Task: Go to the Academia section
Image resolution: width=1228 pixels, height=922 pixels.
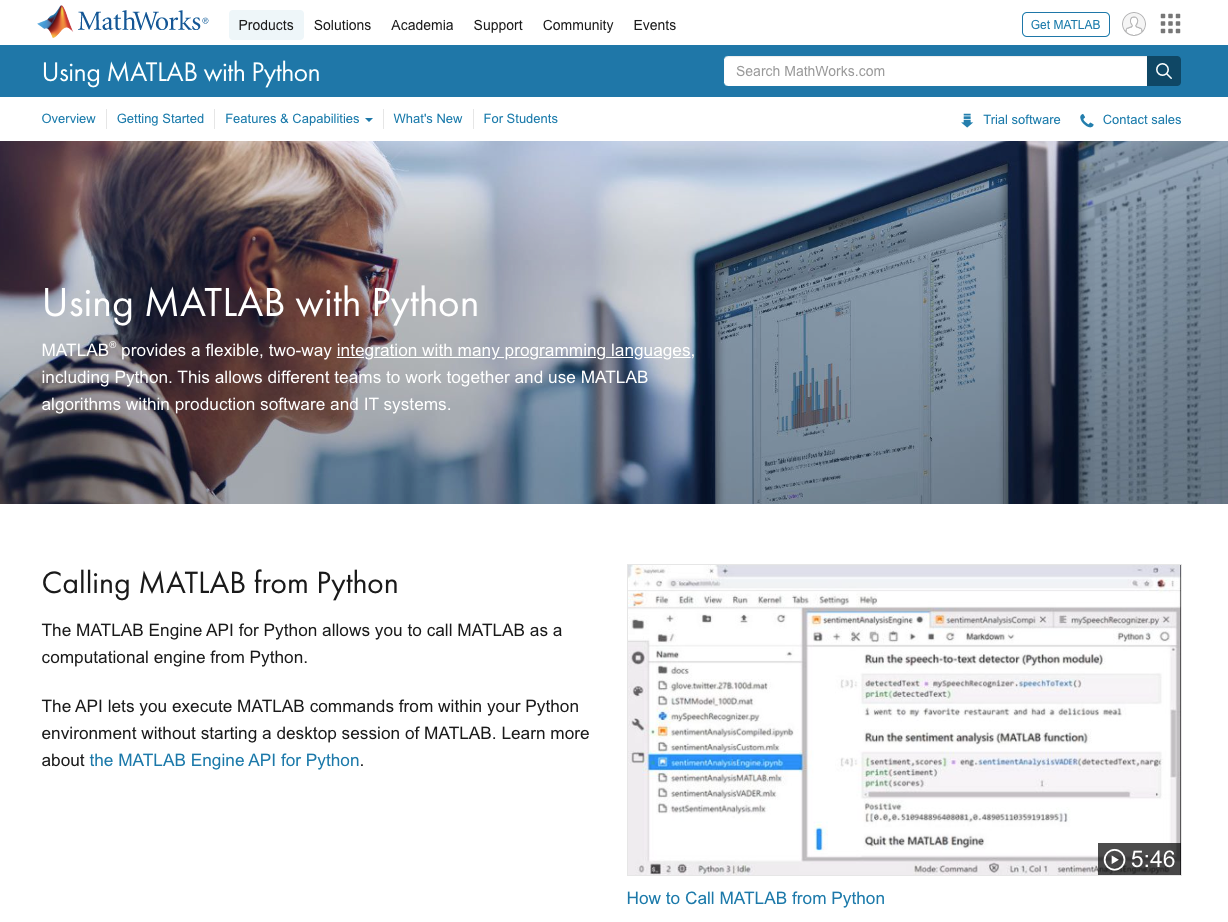Action: click(x=422, y=25)
